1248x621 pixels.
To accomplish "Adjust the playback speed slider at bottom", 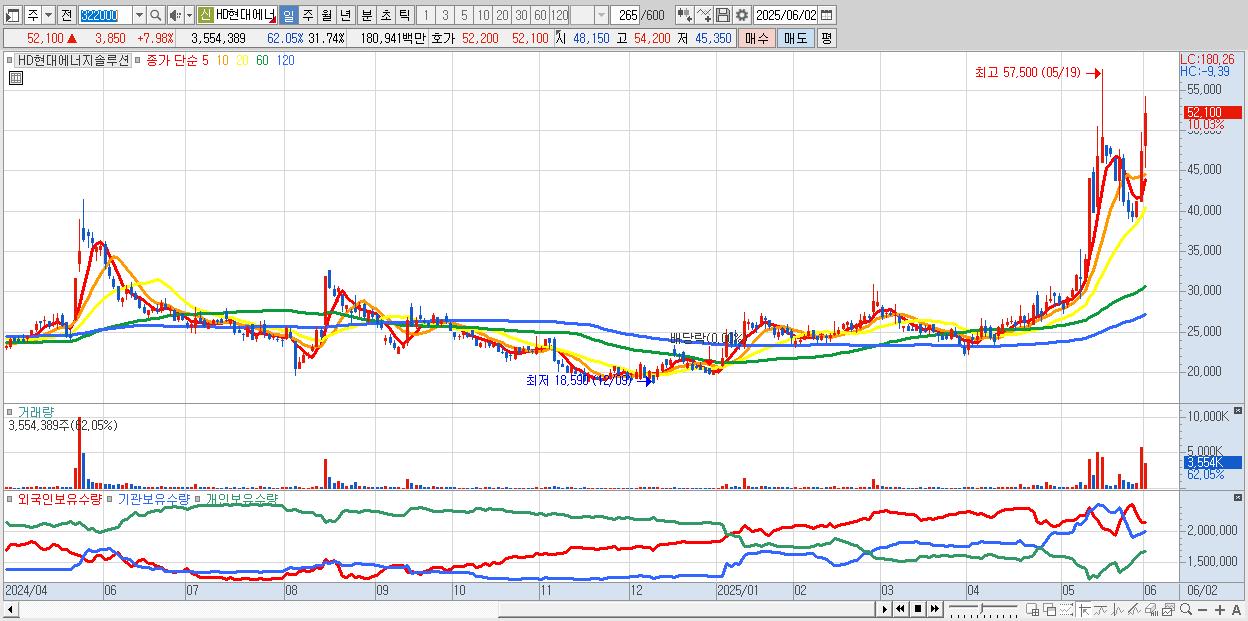I will click(982, 609).
